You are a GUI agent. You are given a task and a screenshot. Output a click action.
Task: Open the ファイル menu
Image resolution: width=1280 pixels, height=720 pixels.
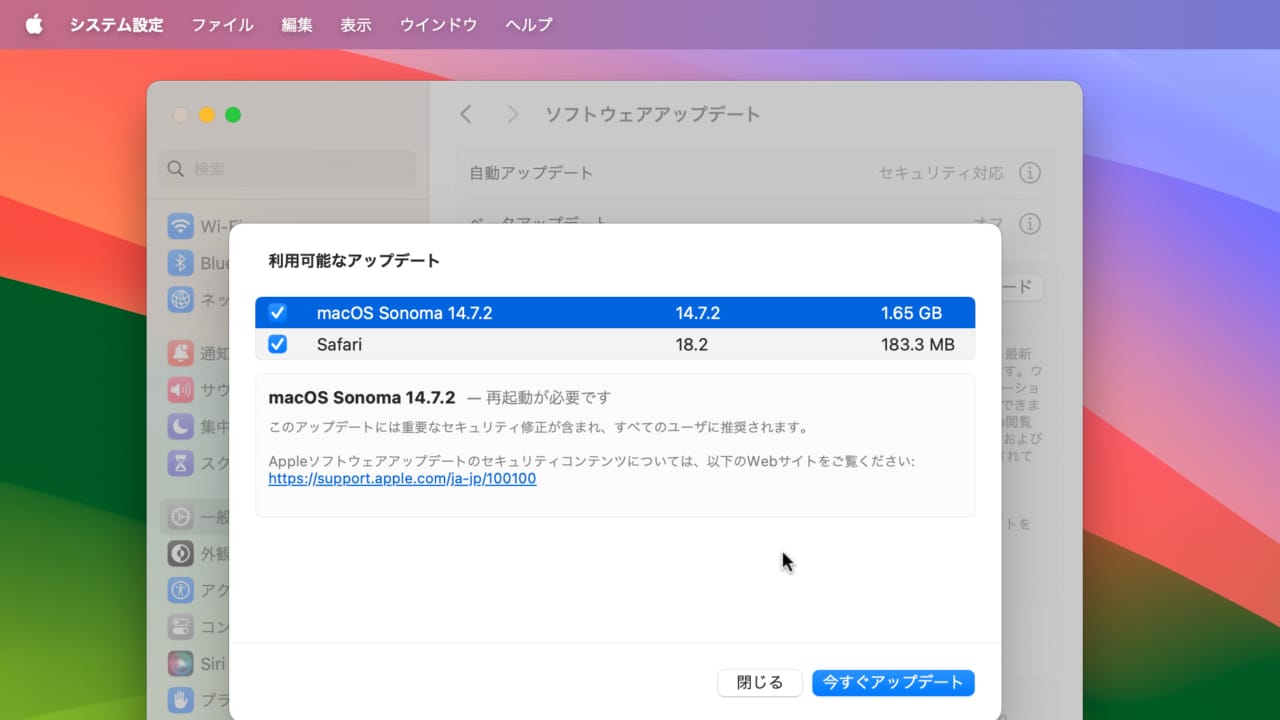click(x=222, y=25)
